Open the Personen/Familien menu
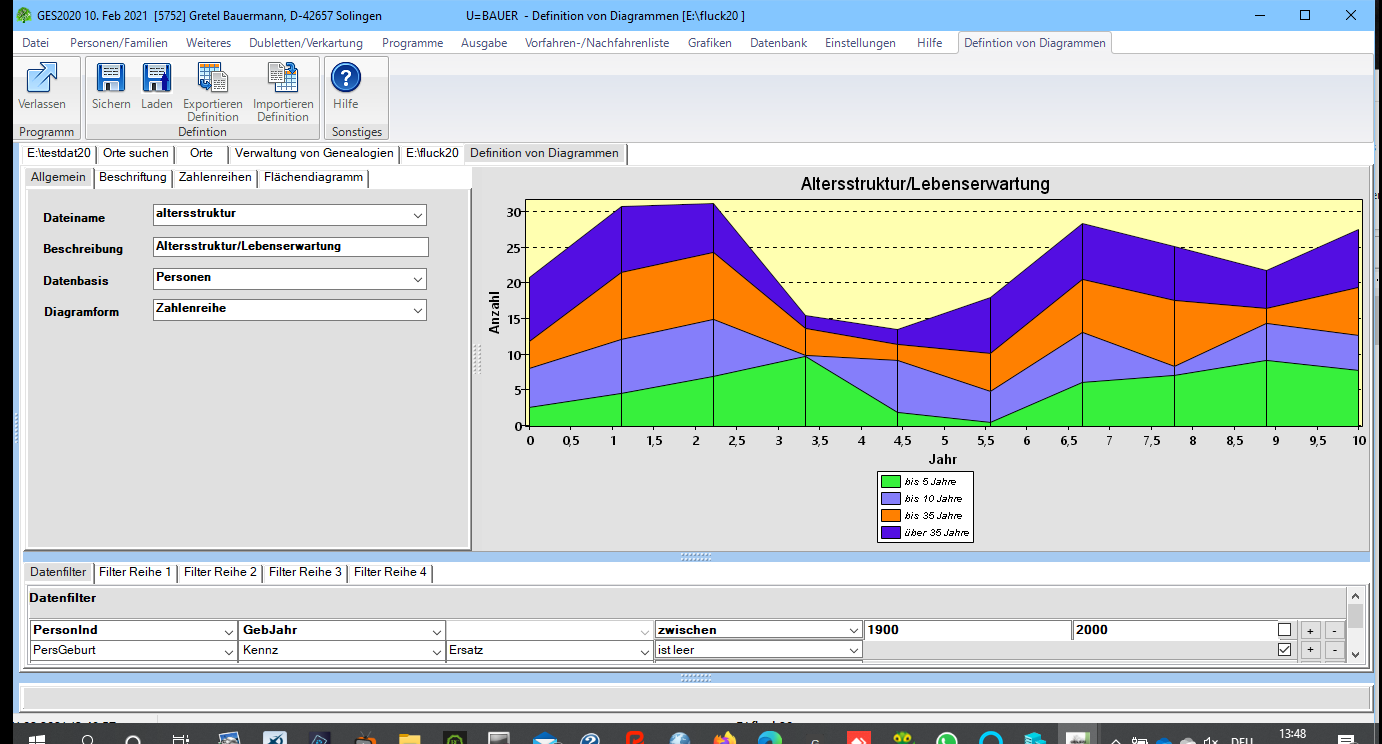Viewport: 1382px width, 744px height. pos(119,43)
